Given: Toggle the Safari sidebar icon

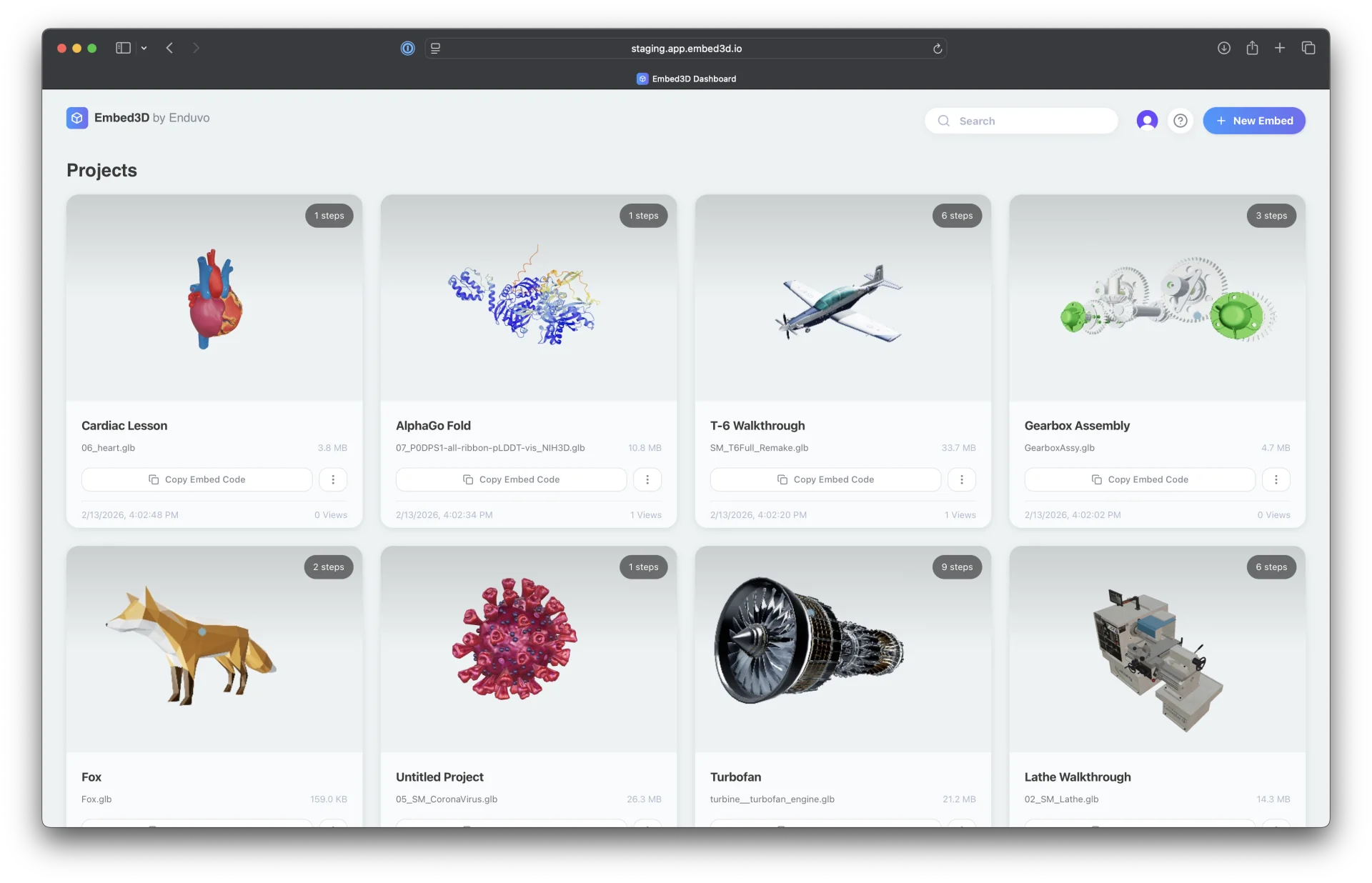Looking at the screenshot, I should pyautogui.click(x=122, y=48).
